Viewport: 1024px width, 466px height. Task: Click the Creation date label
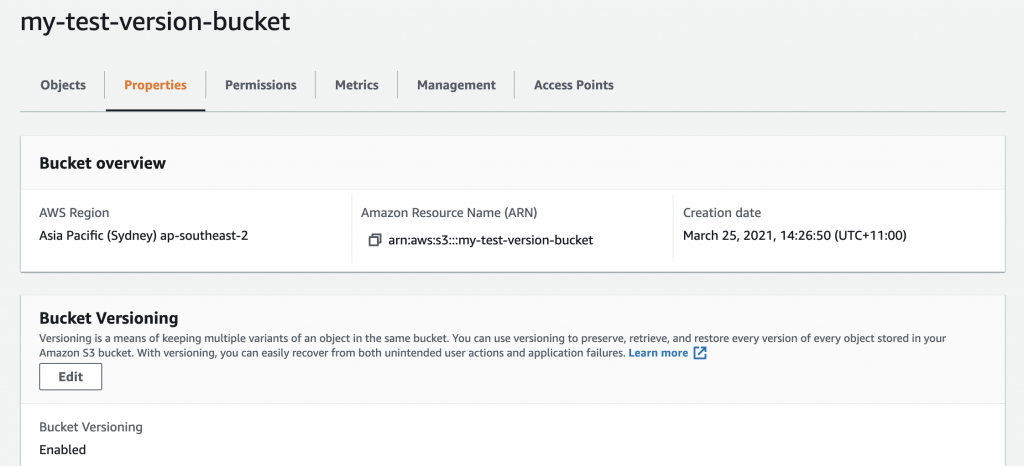[x=722, y=213]
